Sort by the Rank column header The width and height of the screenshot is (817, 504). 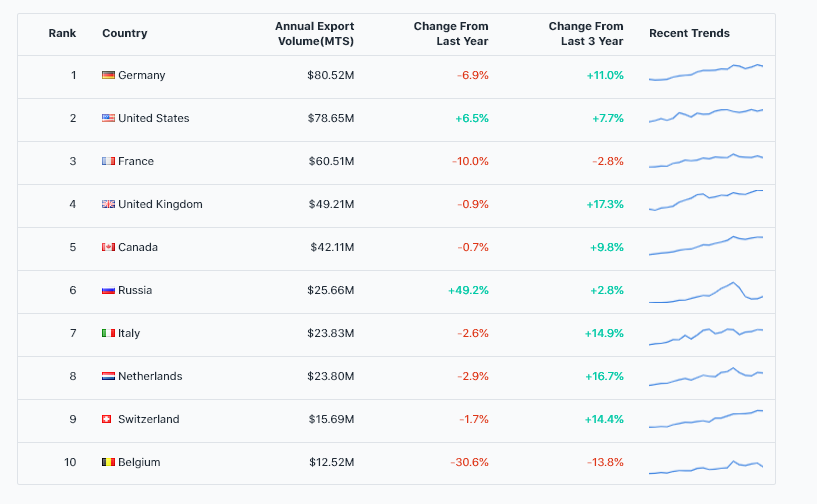click(x=62, y=33)
